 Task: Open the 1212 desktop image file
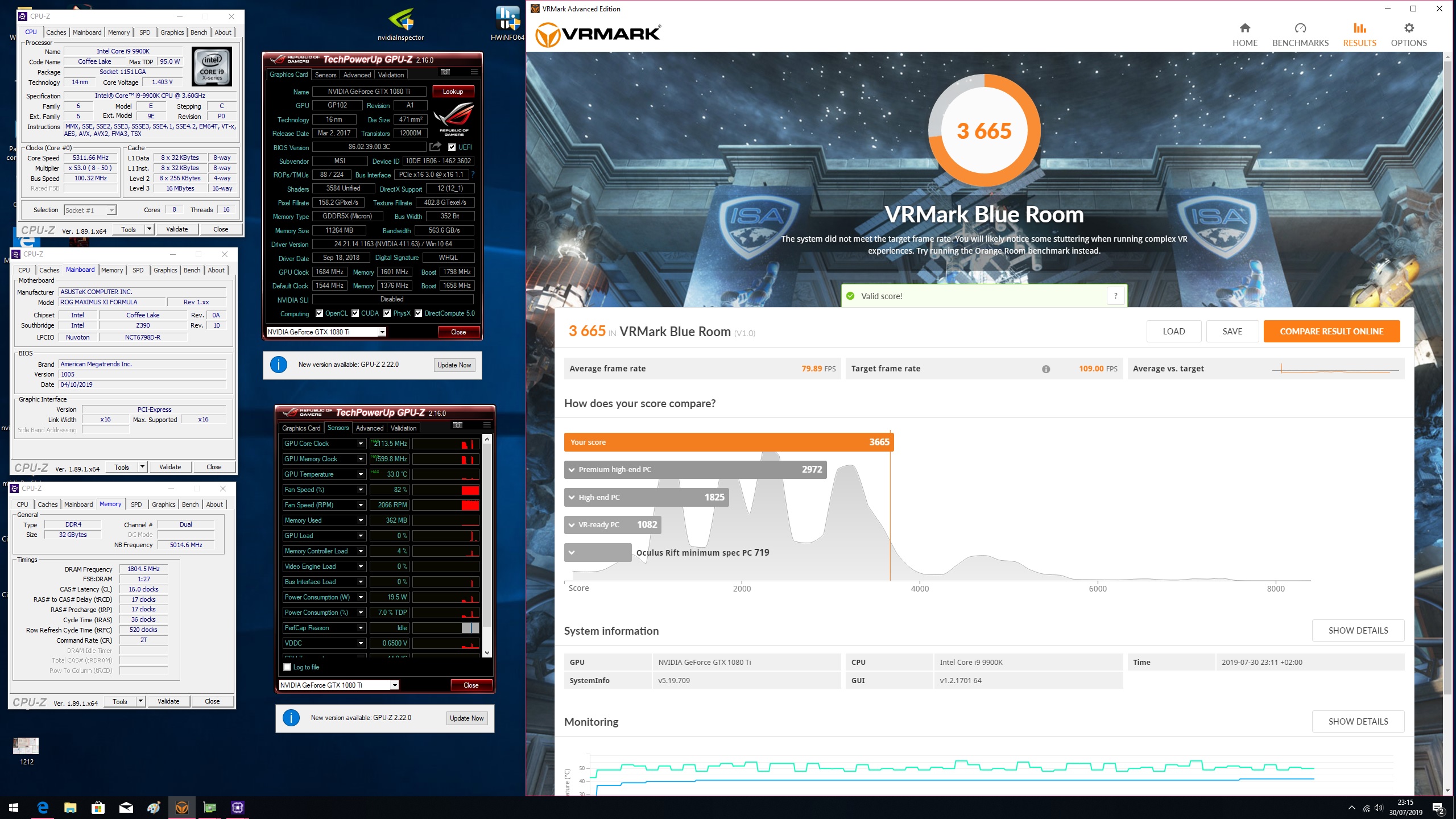tap(26, 751)
